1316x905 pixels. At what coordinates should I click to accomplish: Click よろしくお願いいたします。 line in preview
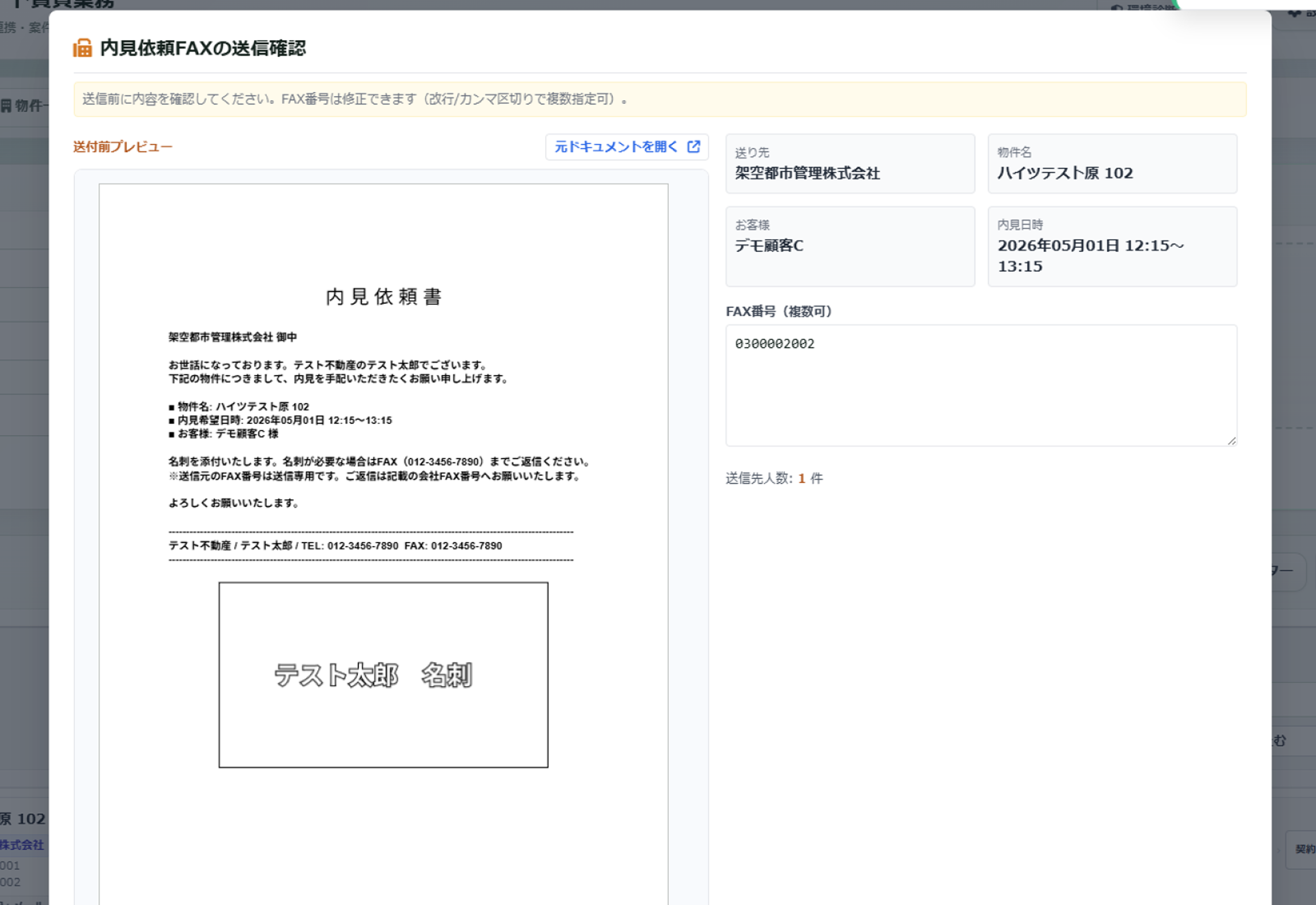234,503
